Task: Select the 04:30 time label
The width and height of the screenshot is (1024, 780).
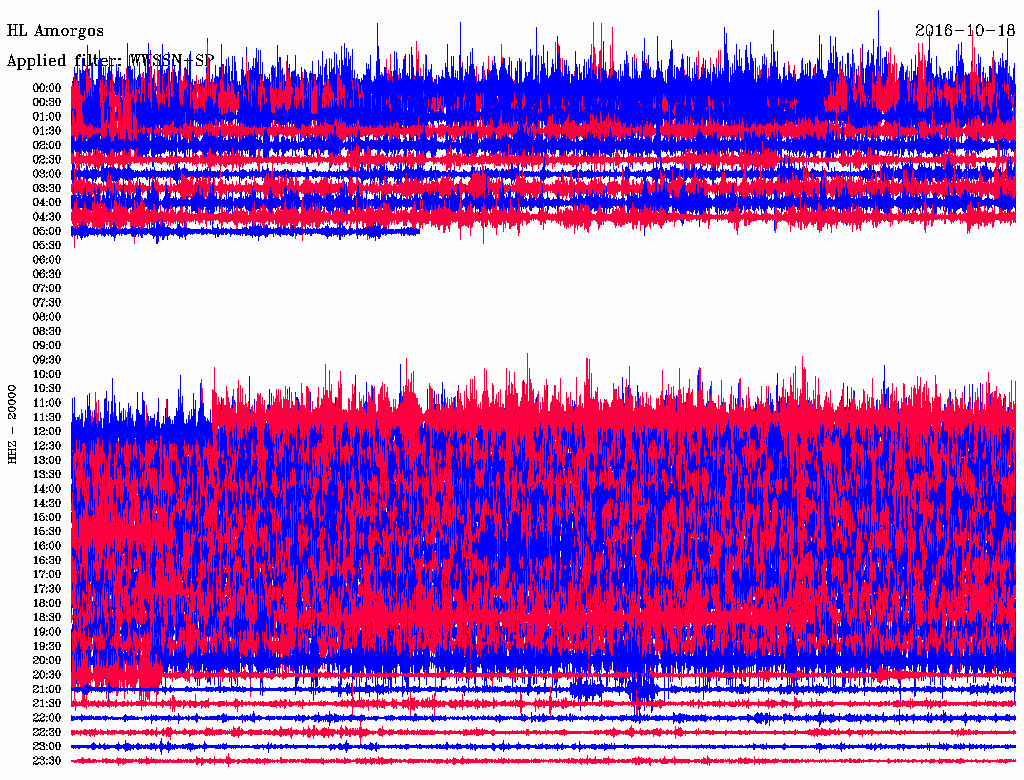Action: [x=47, y=216]
